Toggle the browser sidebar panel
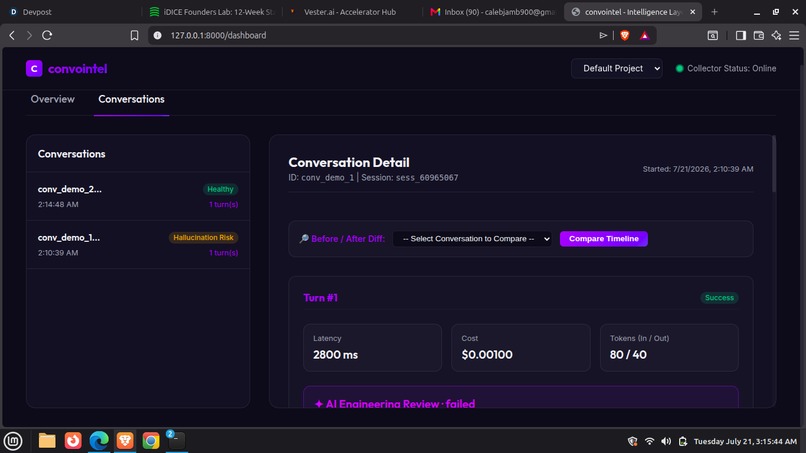806x453 pixels. click(741, 35)
